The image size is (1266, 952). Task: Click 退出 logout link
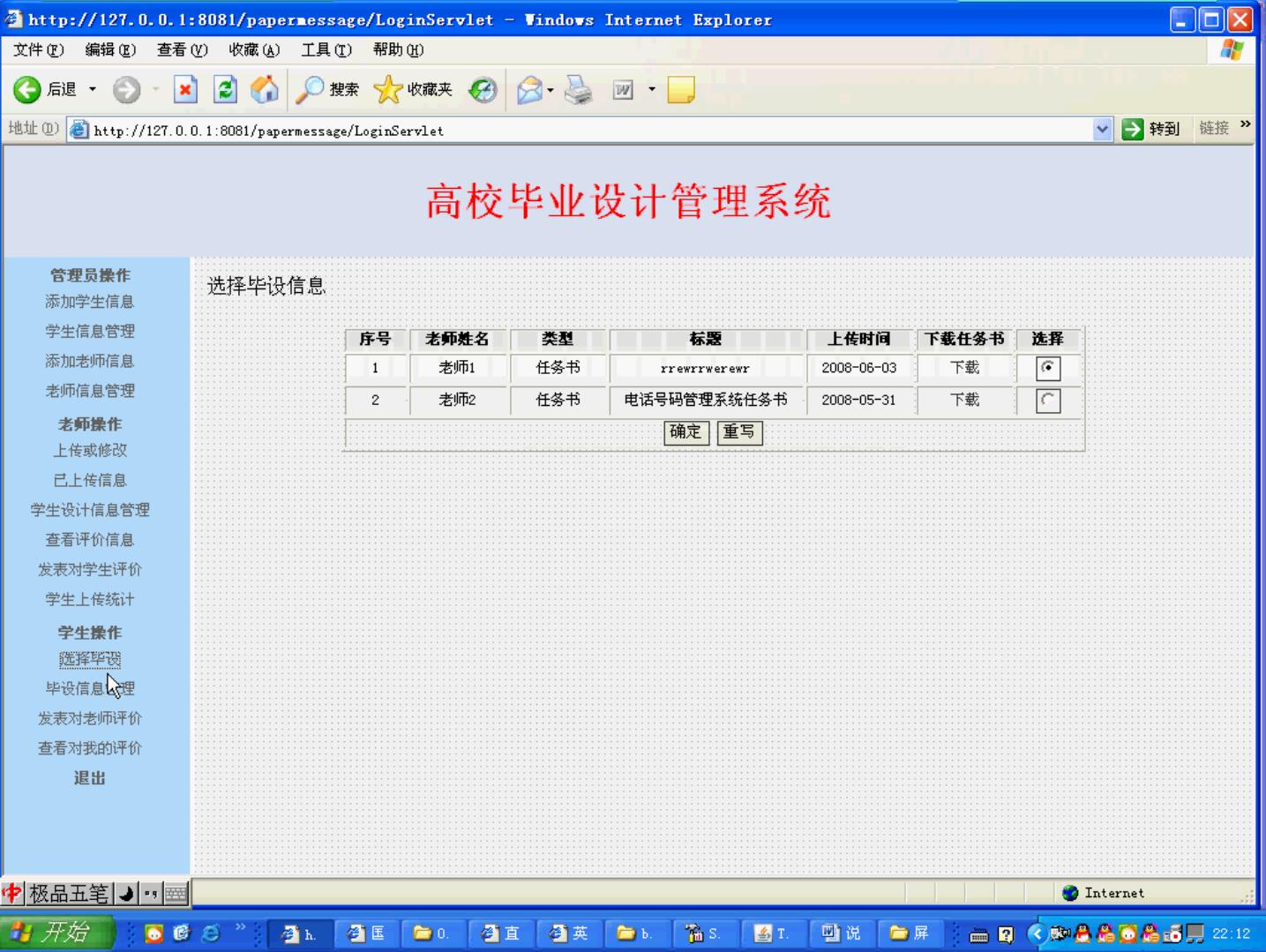[90, 778]
